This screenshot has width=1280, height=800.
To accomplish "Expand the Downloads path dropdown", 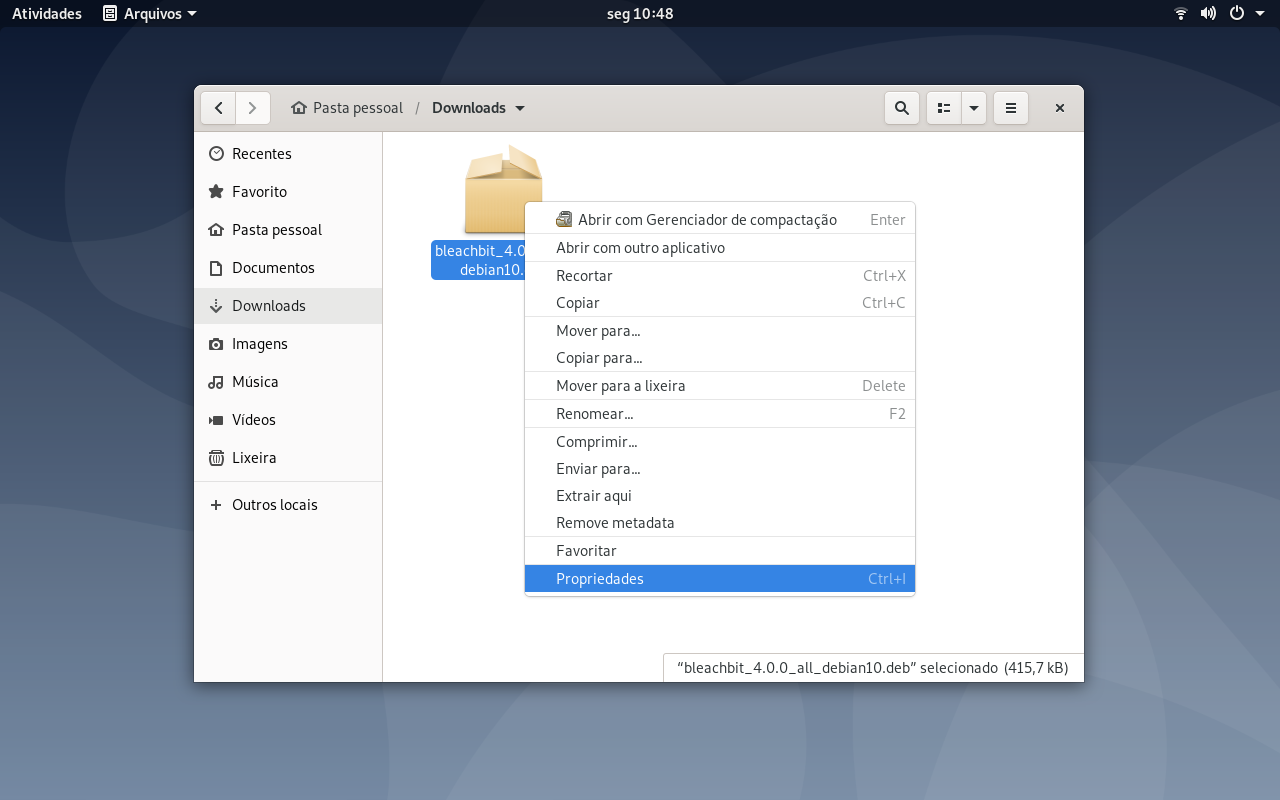I will point(520,108).
